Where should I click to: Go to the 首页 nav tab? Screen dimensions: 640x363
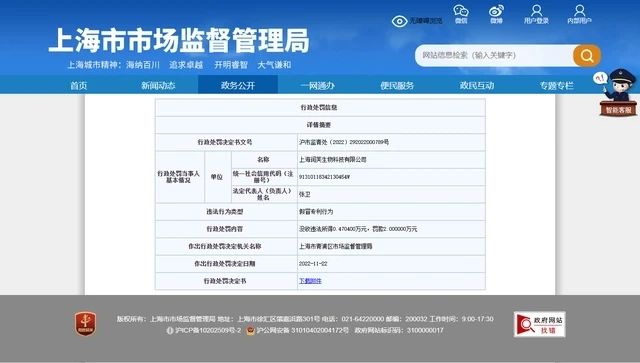pyautogui.click(x=79, y=85)
